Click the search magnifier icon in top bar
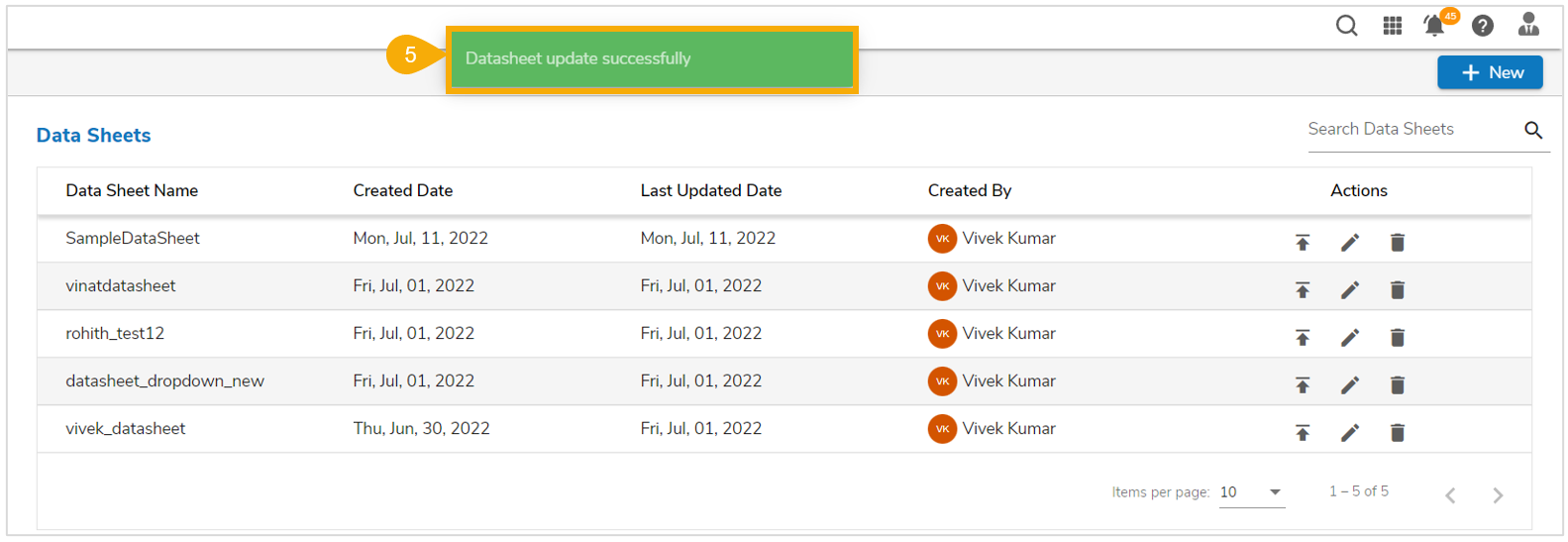The height and width of the screenshot is (542, 1568). tap(1346, 26)
